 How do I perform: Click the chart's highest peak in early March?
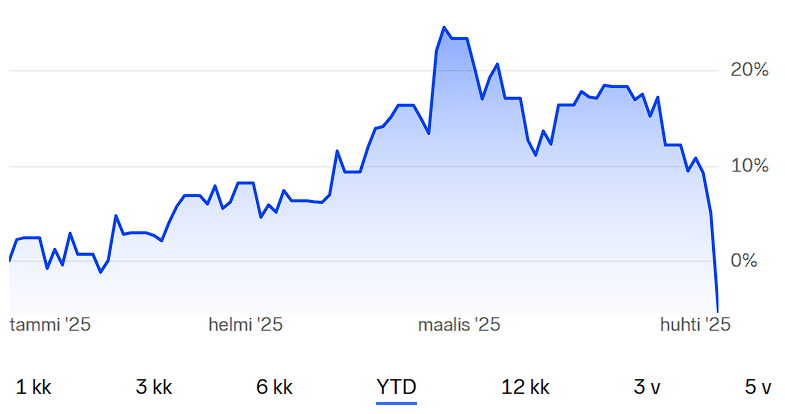444,28
